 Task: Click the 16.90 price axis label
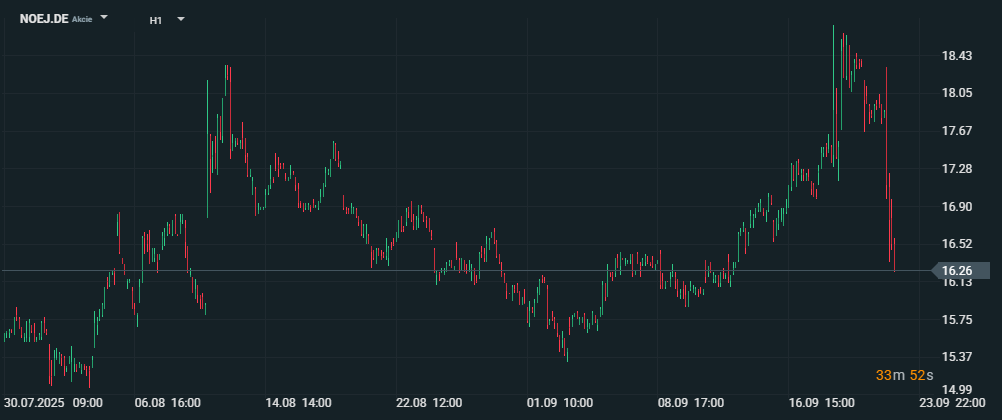coord(957,206)
